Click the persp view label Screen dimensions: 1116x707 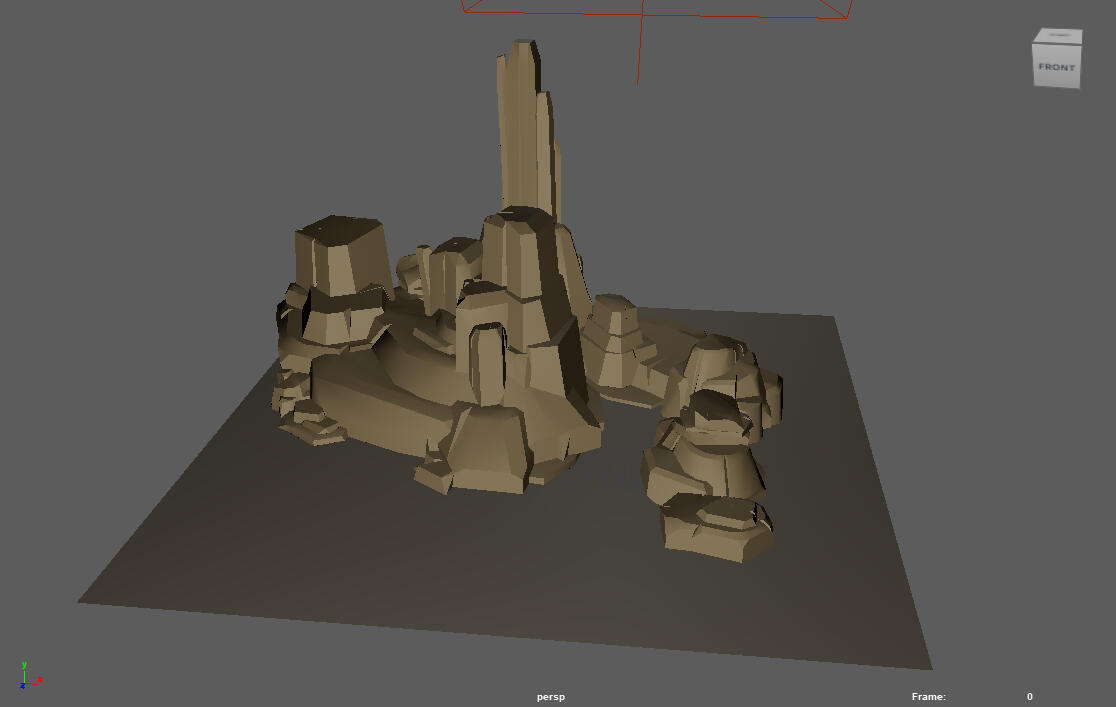[549, 696]
